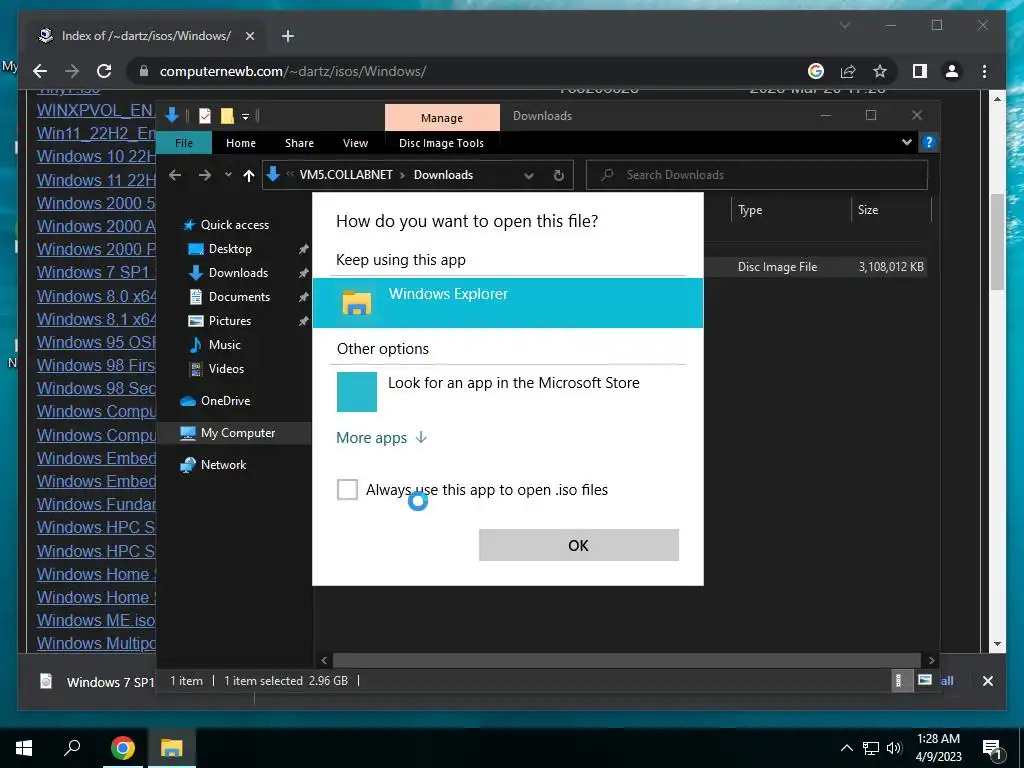
Task: Open Chrome from taskbar
Action: [122, 748]
